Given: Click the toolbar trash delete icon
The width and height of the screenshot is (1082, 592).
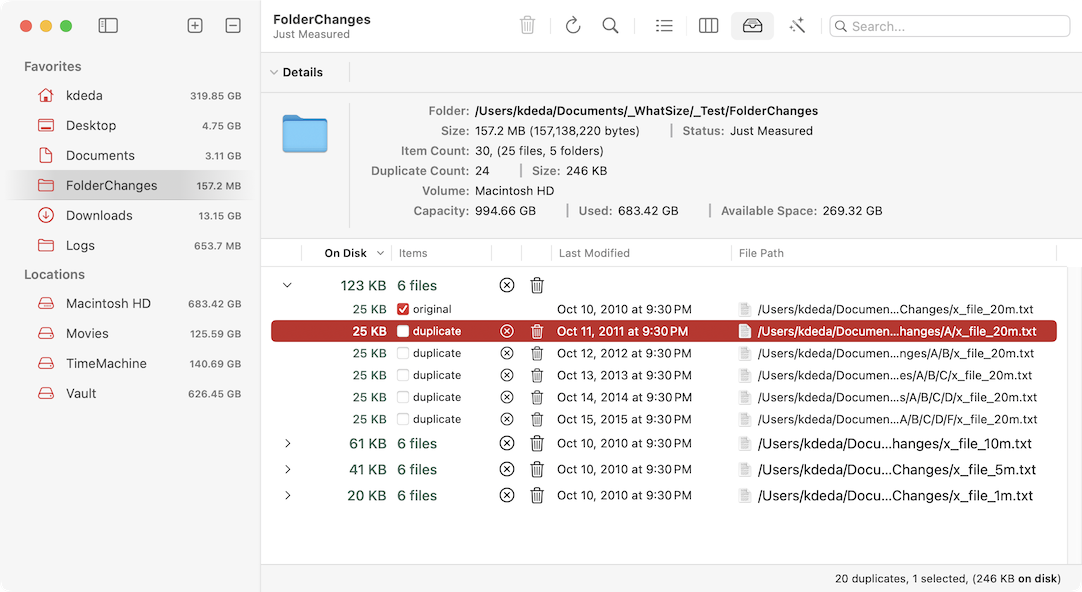Looking at the screenshot, I should tap(528, 26).
